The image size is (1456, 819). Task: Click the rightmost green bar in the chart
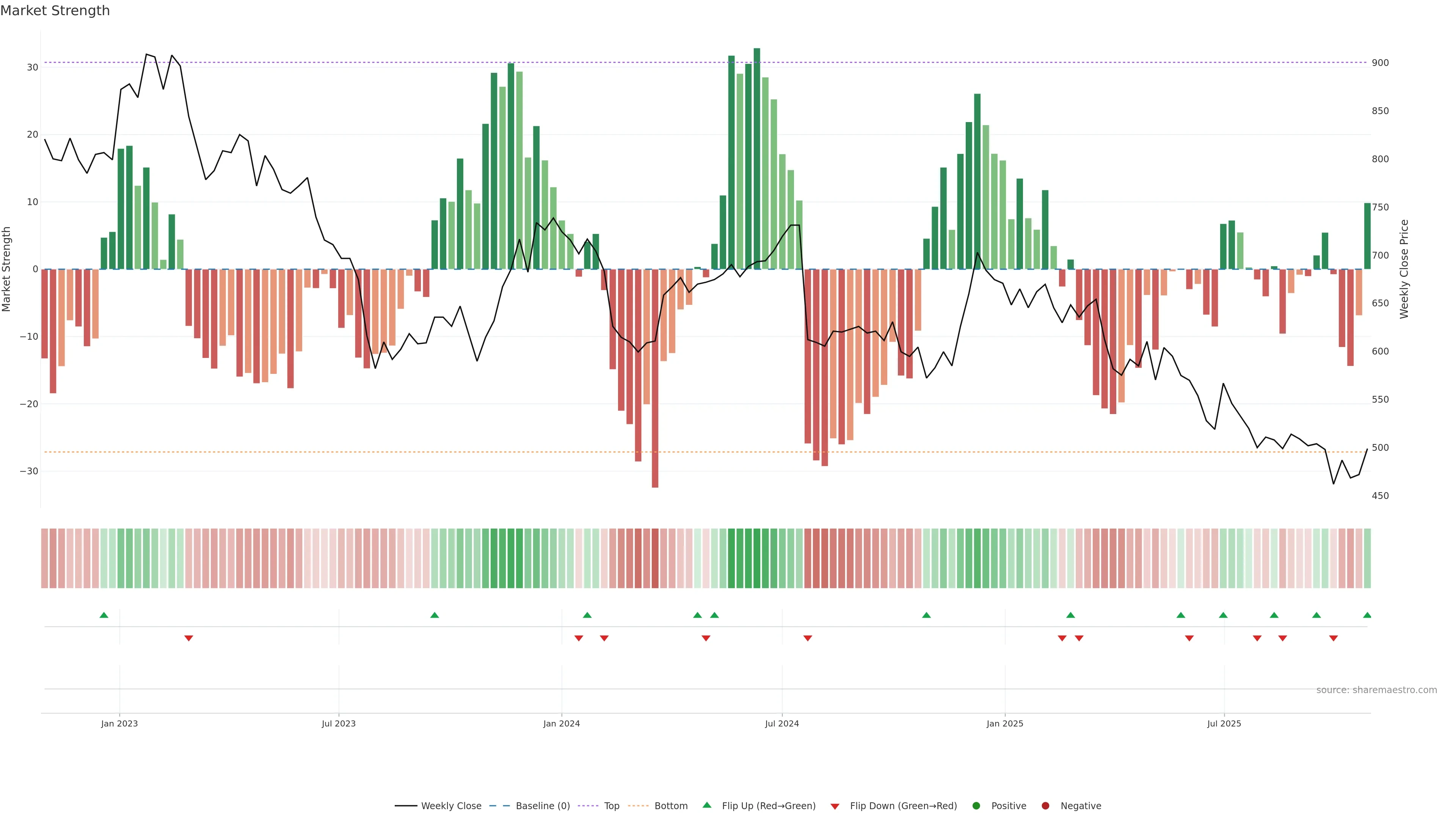coord(1367,236)
